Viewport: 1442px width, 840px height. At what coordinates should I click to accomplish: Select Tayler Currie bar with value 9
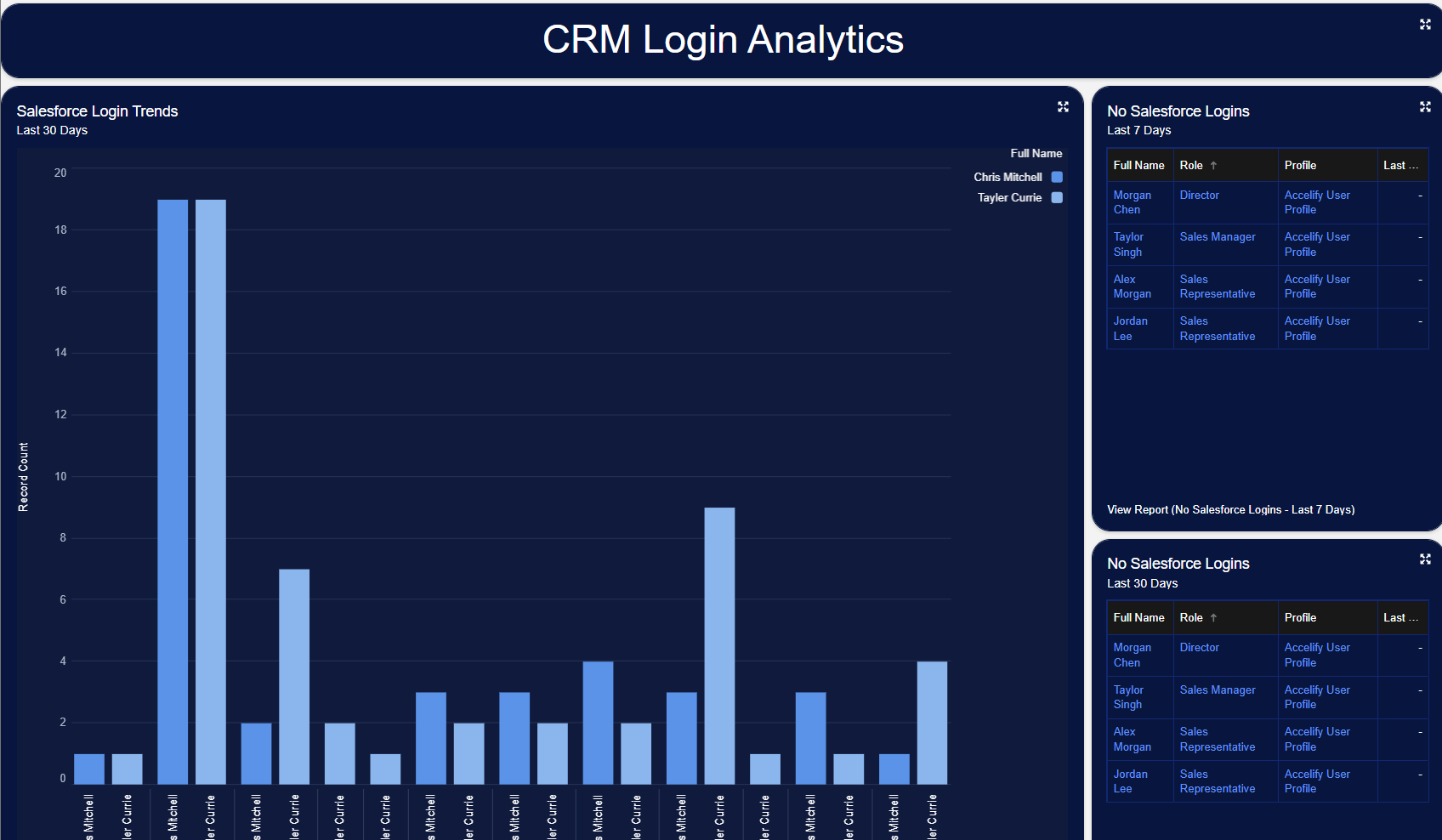point(719,645)
